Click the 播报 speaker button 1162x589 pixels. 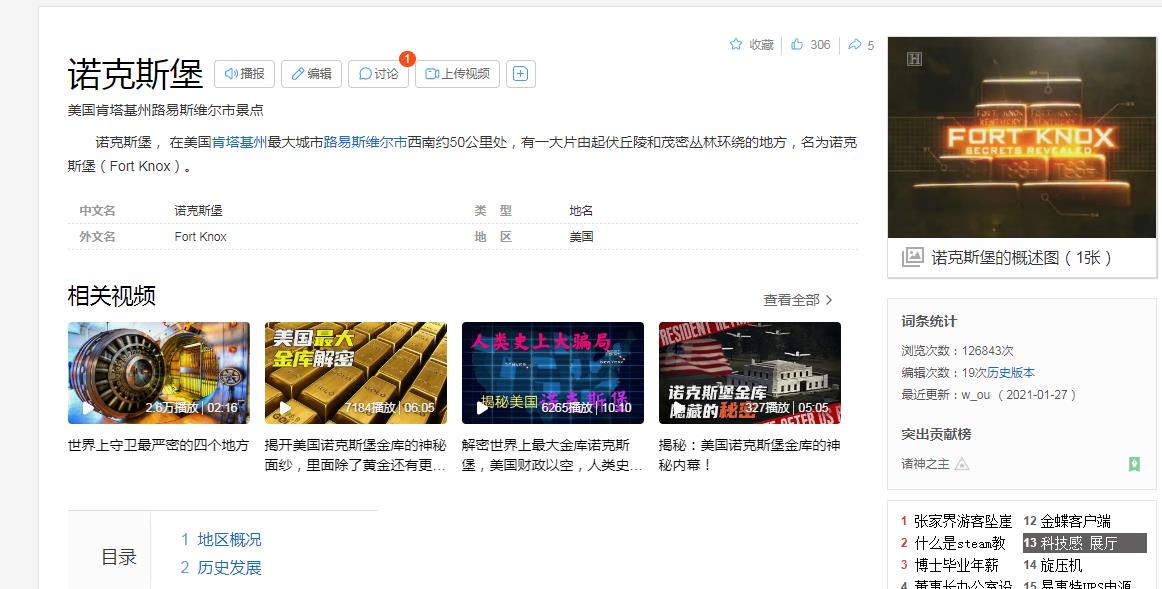click(x=244, y=74)
